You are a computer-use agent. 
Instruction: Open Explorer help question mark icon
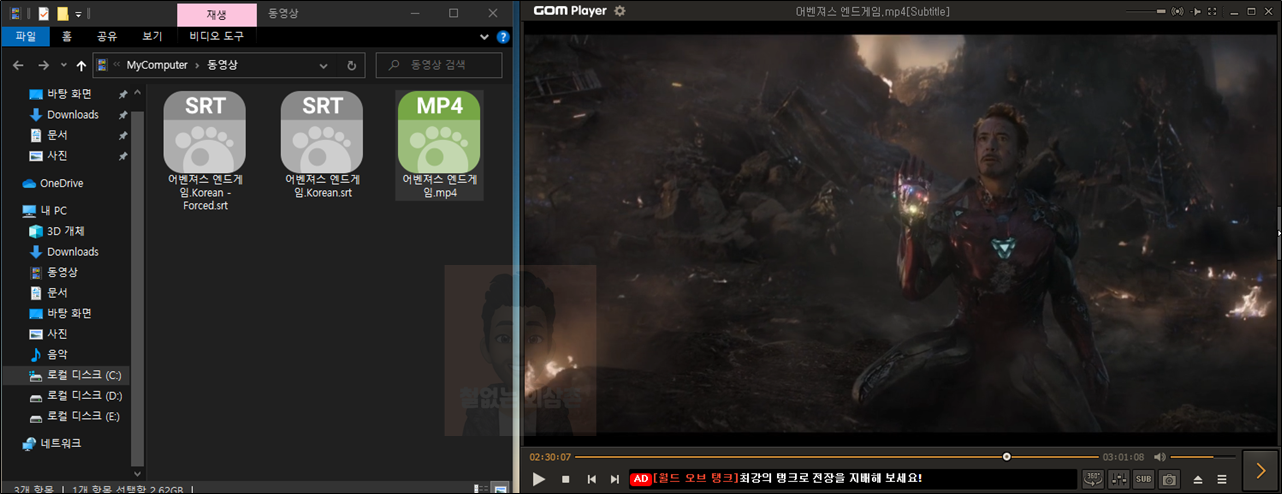pyautogui.click(x=503, y=37)
